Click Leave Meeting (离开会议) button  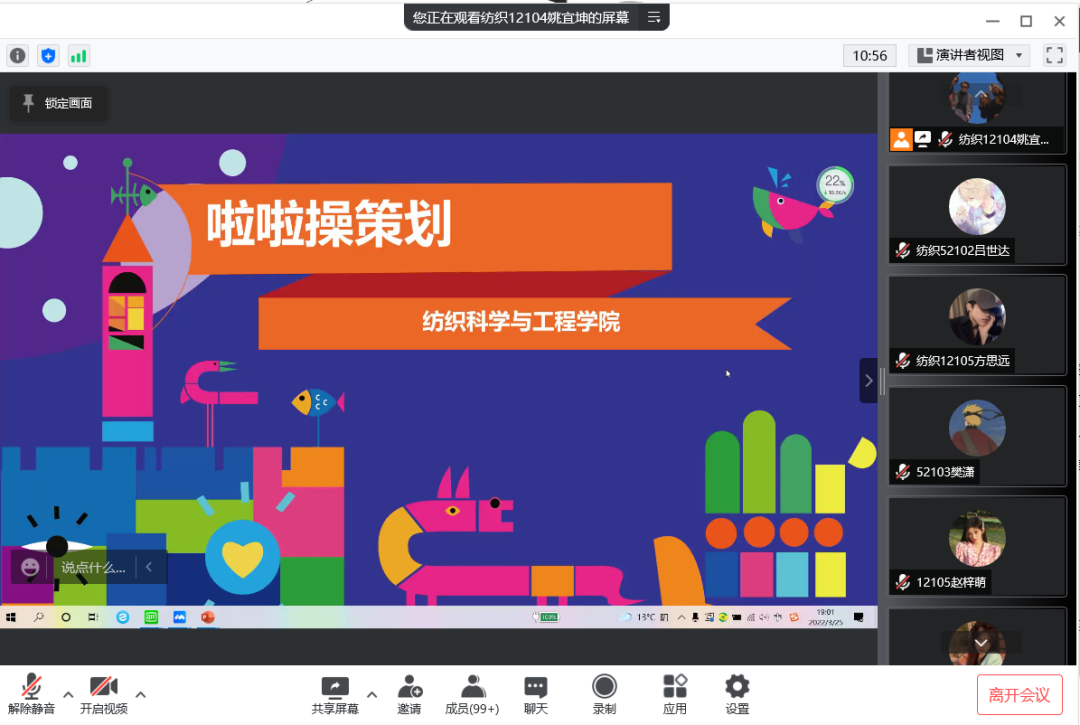(1019, 695)
